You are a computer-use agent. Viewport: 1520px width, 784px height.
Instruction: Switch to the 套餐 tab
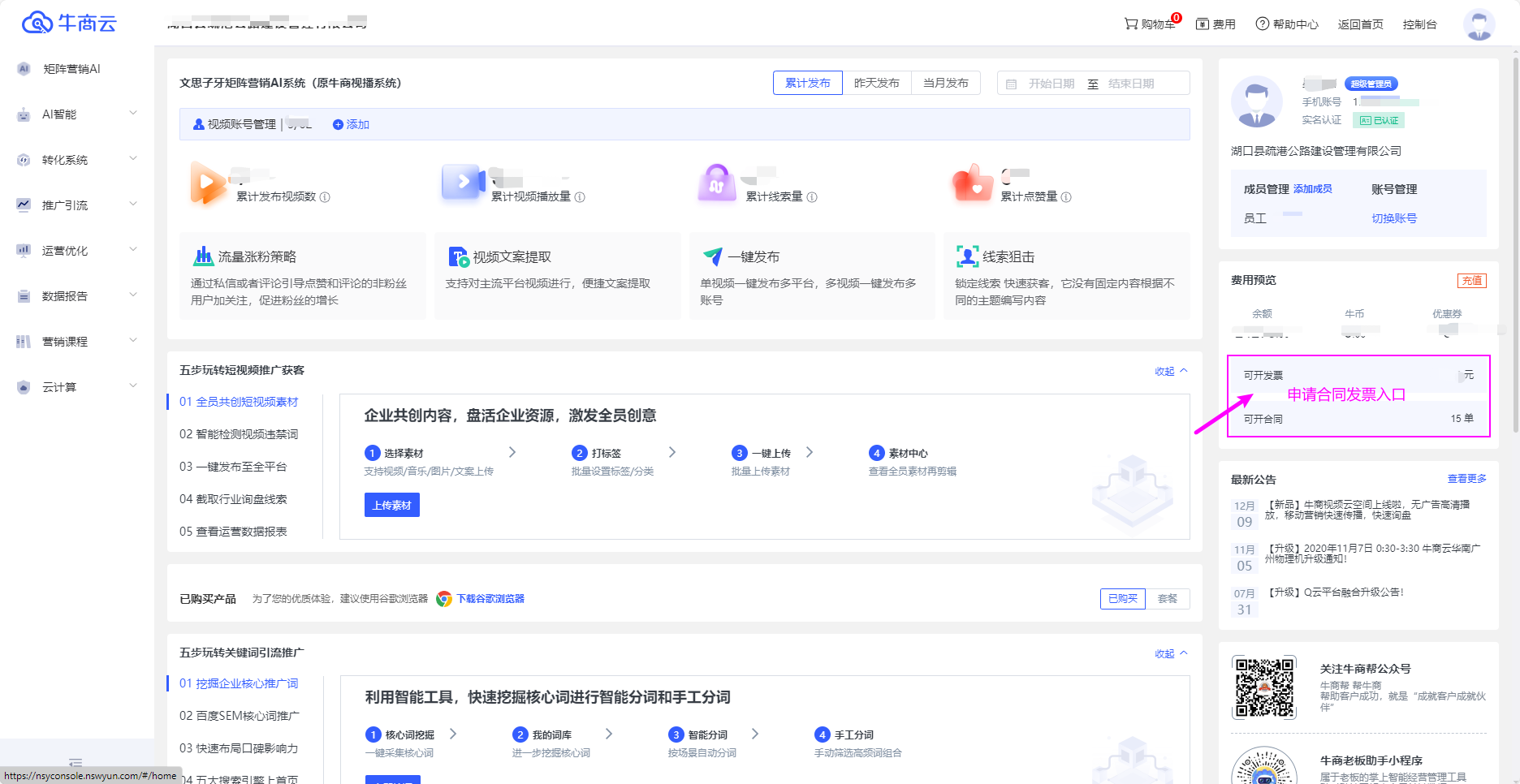point(1168,598)
